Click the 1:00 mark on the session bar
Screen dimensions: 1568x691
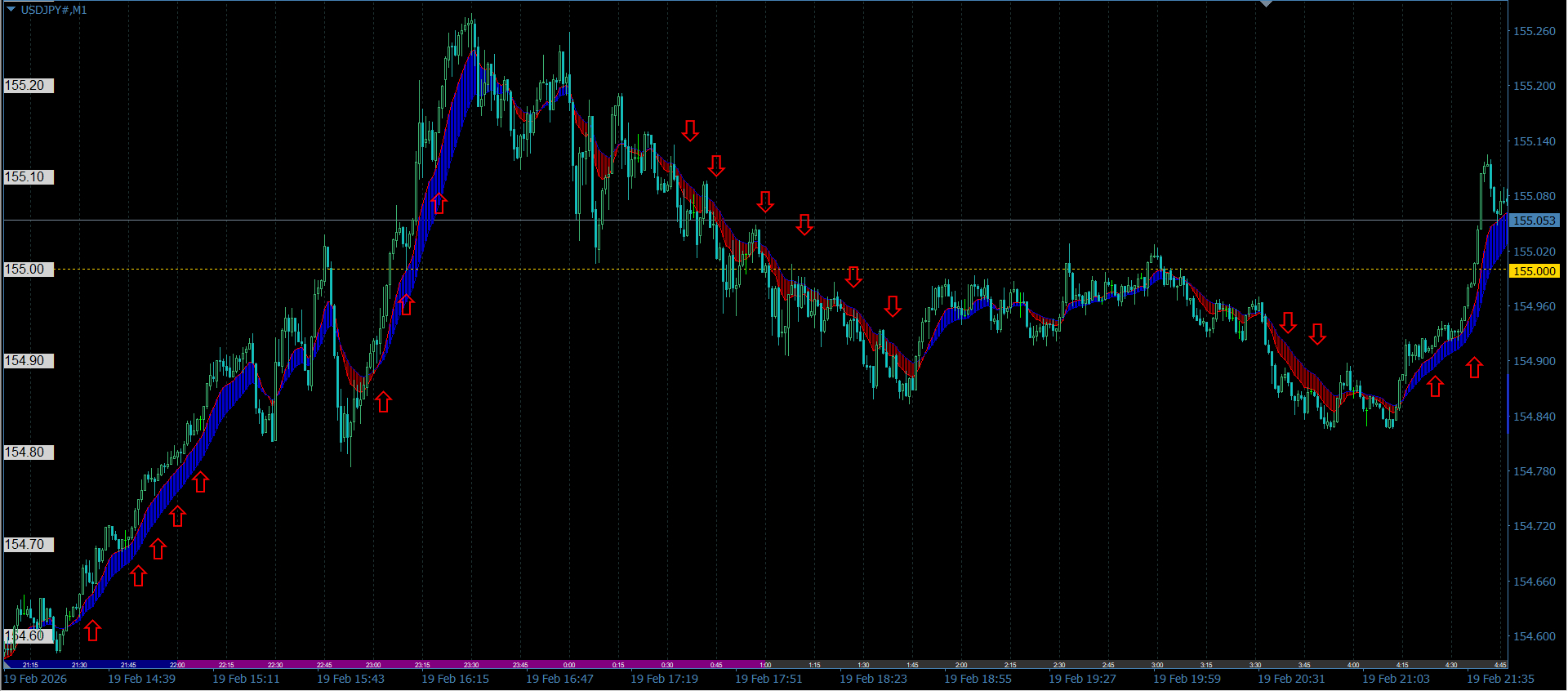[765, 665]
